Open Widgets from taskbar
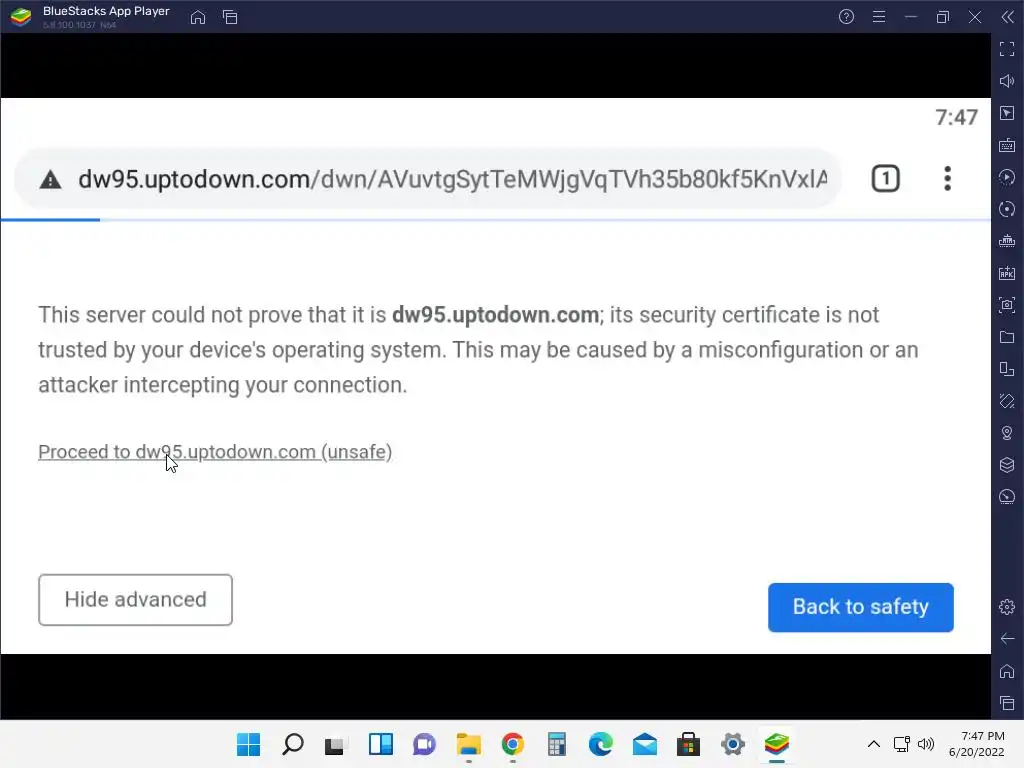This screenshot has height=768, width=1024. tap(381, 744)
